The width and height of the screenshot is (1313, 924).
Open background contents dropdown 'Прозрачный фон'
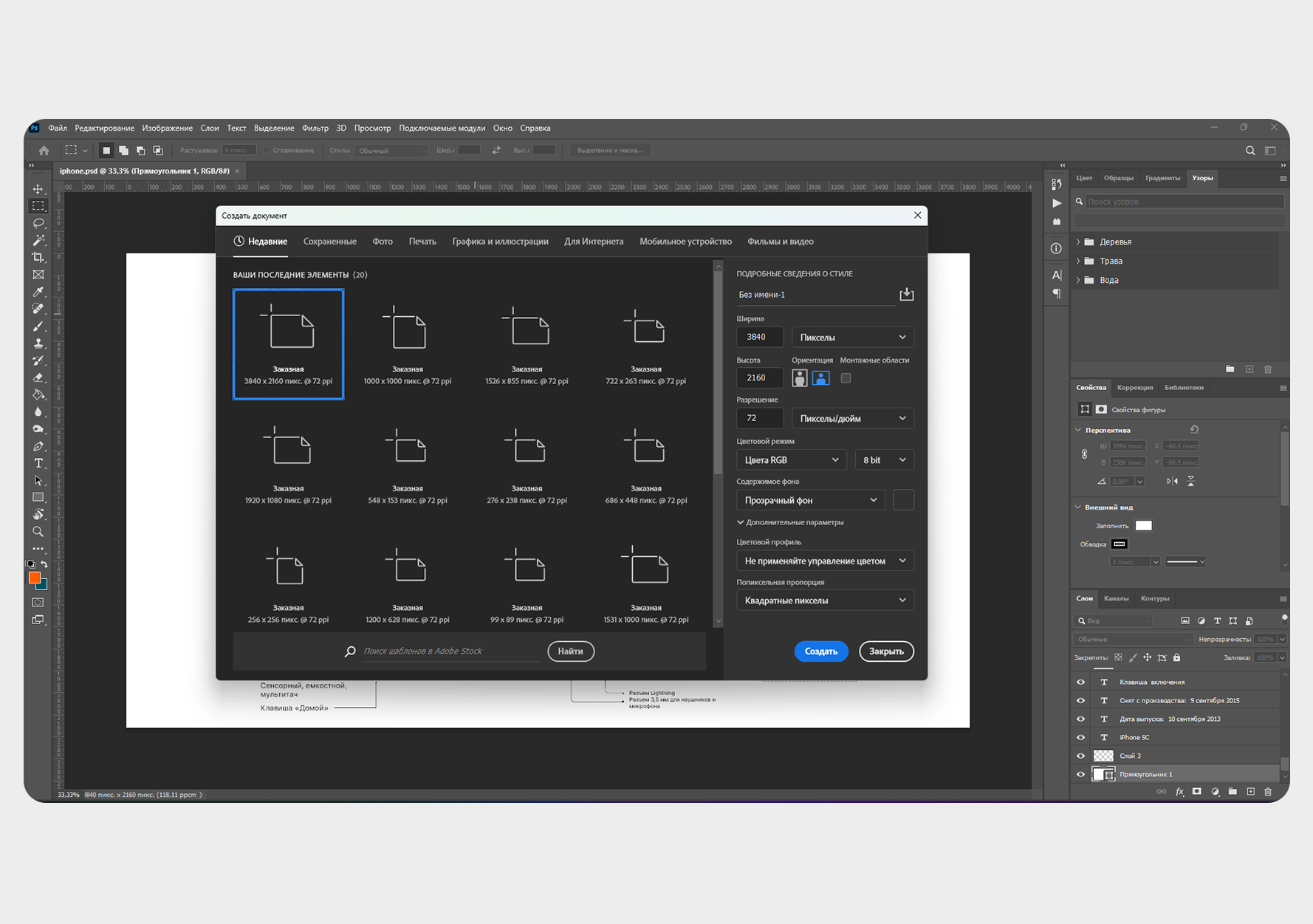pyautogui.click(x=810, y=500)
